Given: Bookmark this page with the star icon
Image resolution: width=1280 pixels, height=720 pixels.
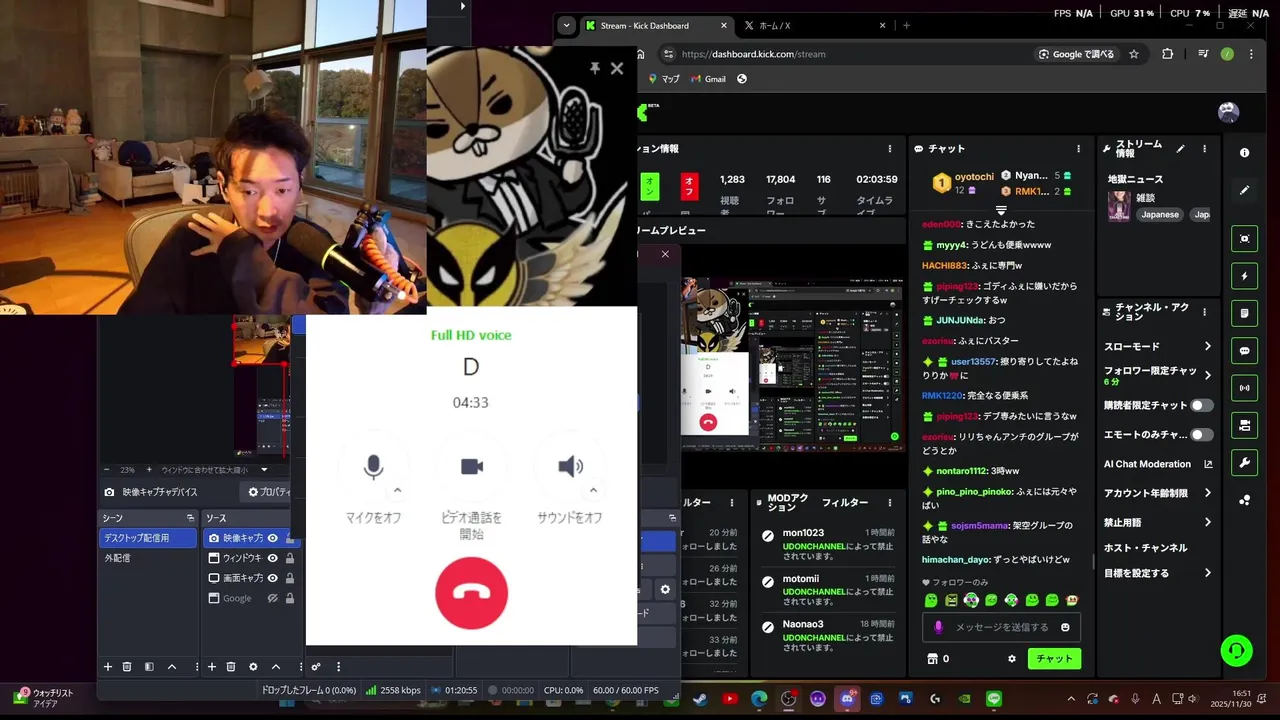Looking at the screenshot, I should [x=1134, y=54].
